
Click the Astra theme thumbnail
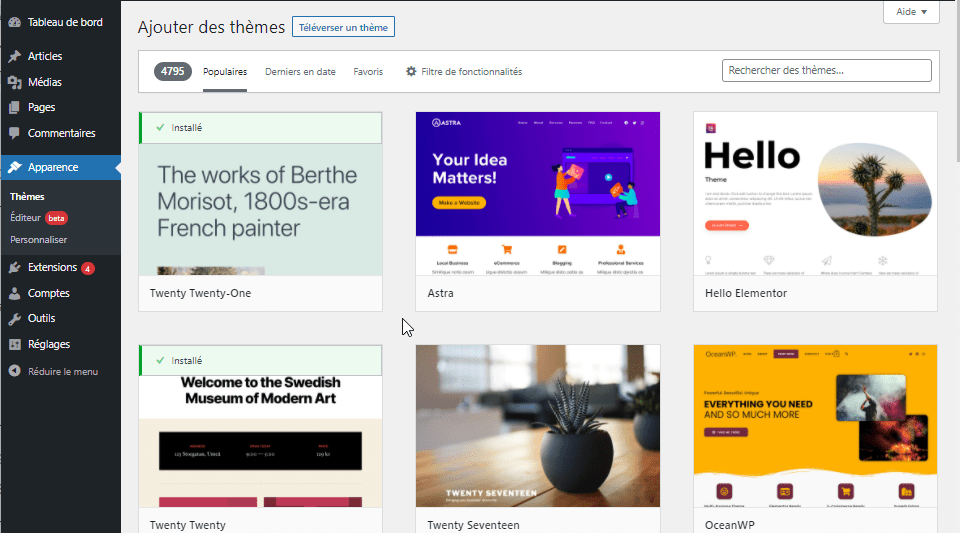pos(538,193)
